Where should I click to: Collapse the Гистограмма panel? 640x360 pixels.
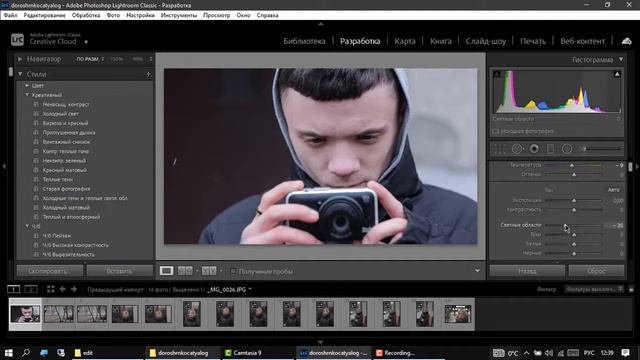tap(621, 60)
